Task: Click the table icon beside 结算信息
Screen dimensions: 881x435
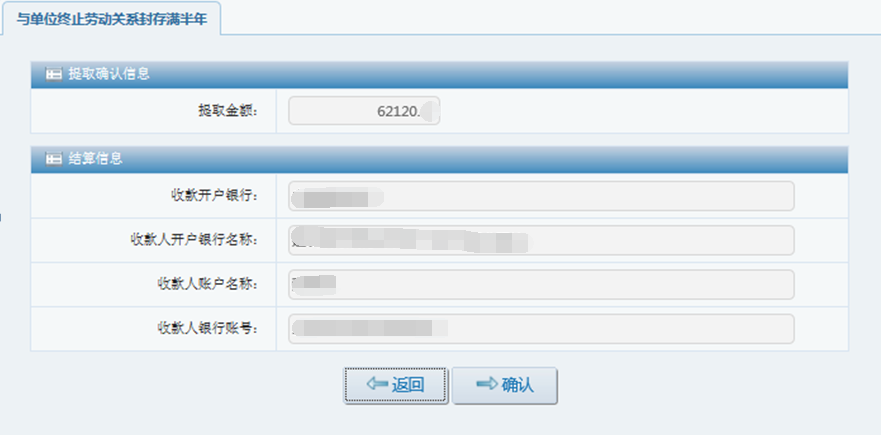Action: [x=53, y=159]
